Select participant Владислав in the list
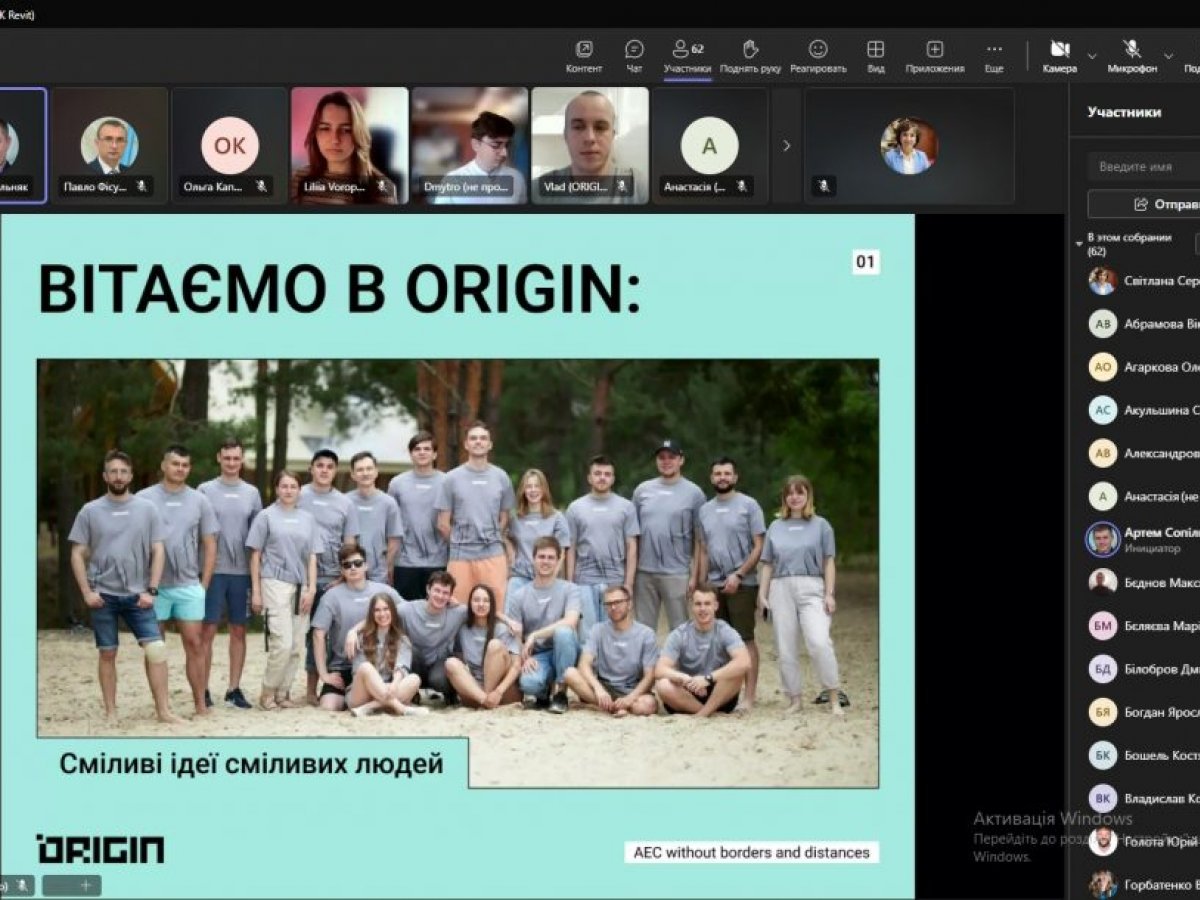Image resolution: width=1200 pixels, height=900 pixels. pyautogui.click(x=1143, y=798)
